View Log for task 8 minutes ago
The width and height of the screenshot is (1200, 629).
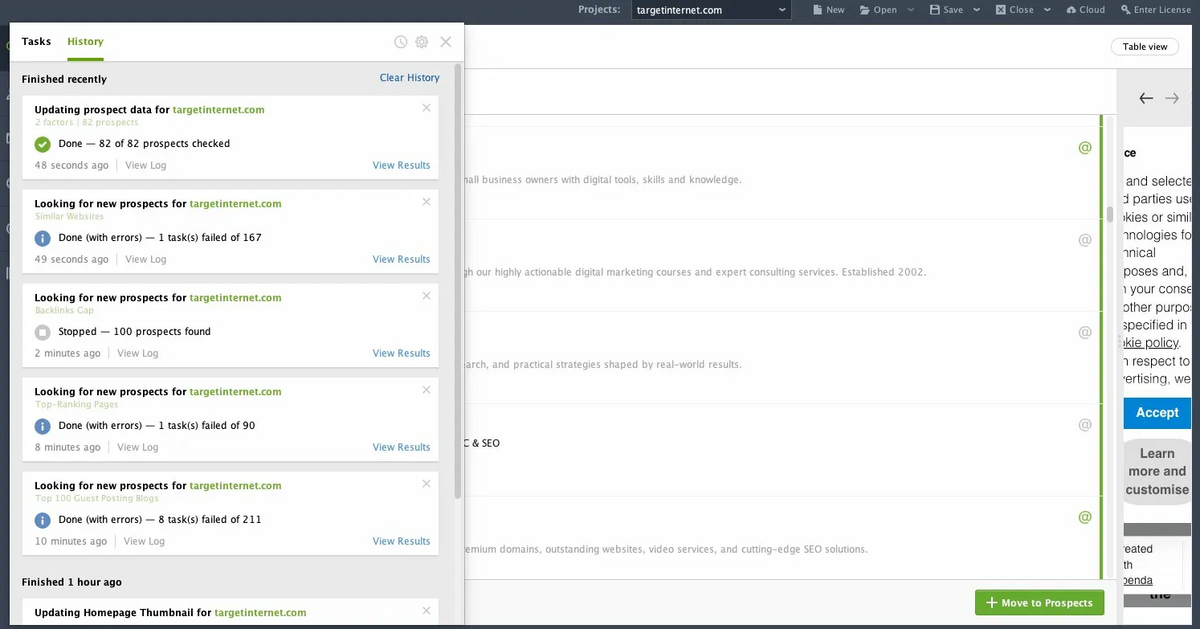[138, 447]
